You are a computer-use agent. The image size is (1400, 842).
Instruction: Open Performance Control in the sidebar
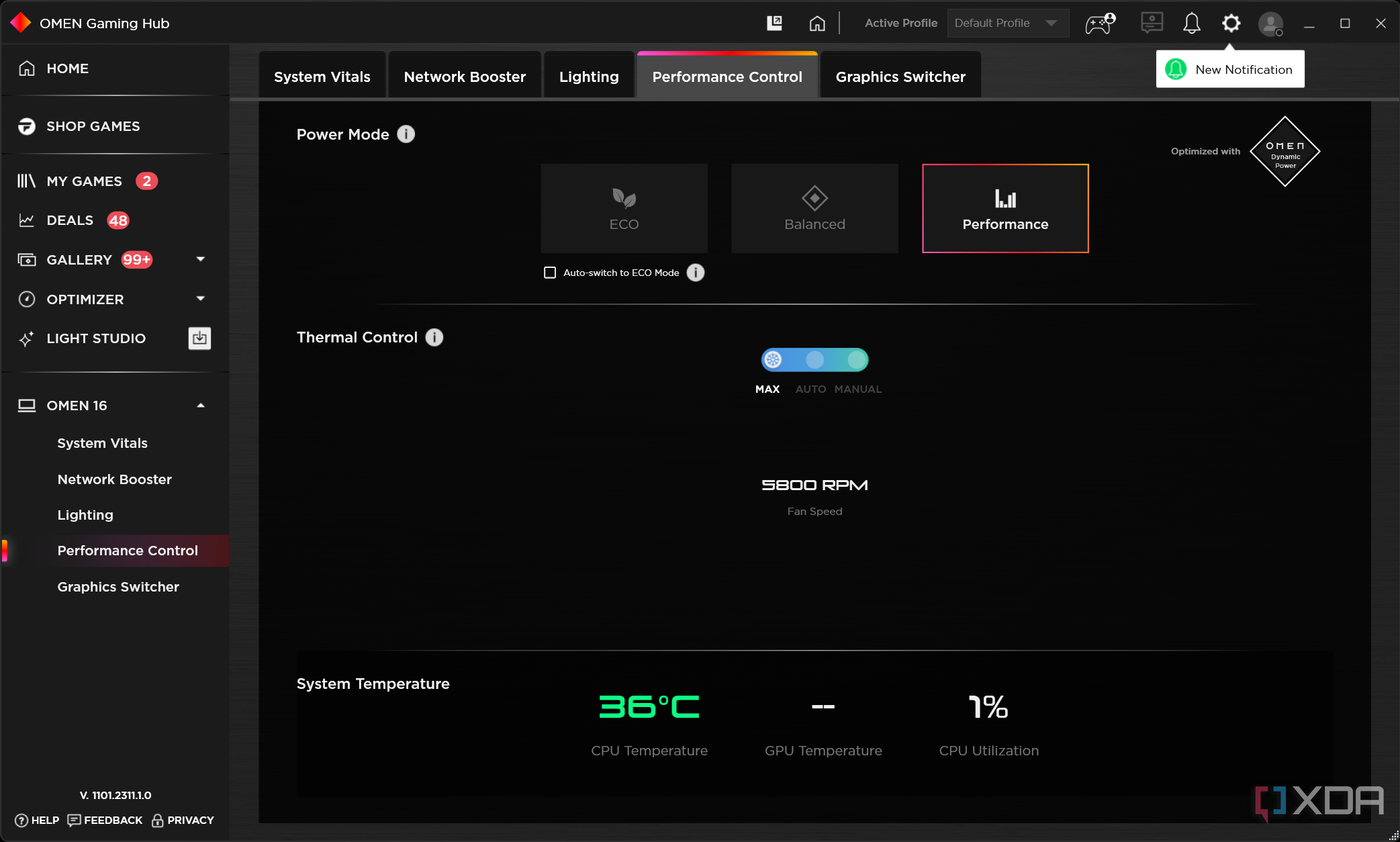(128, 551)
